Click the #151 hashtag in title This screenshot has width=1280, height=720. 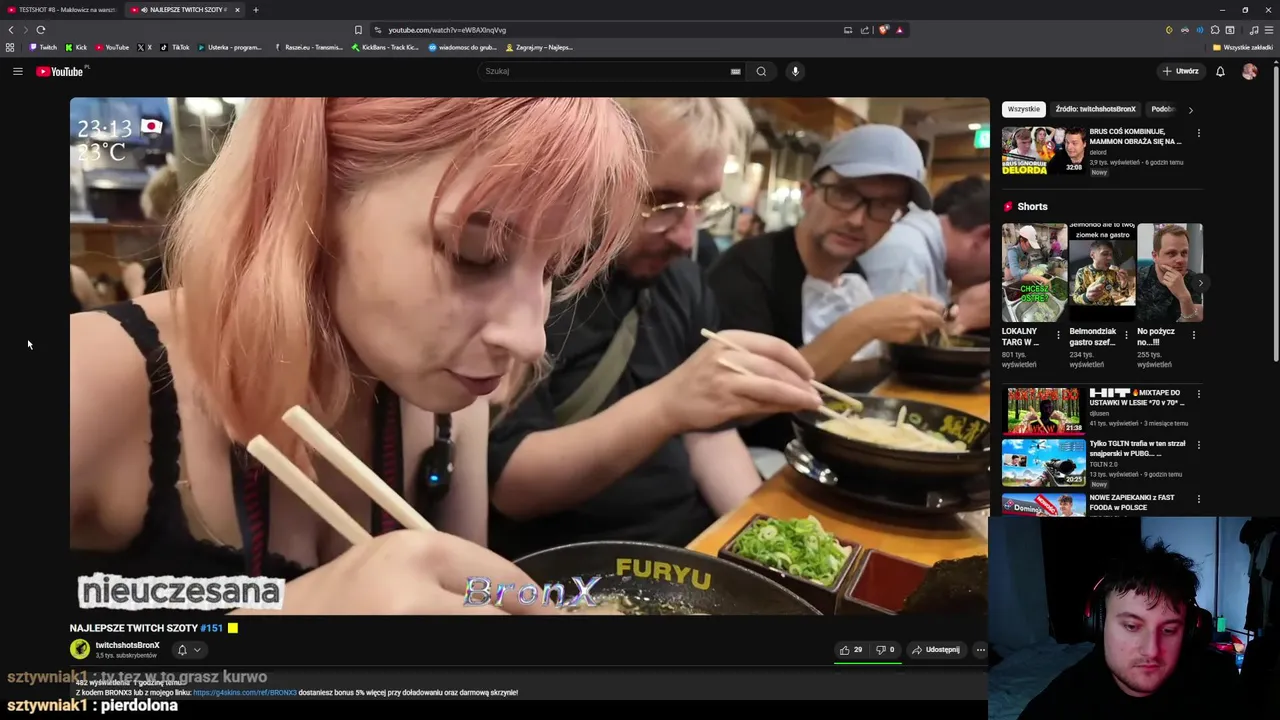pyautogui.click(x=211, y=628)
